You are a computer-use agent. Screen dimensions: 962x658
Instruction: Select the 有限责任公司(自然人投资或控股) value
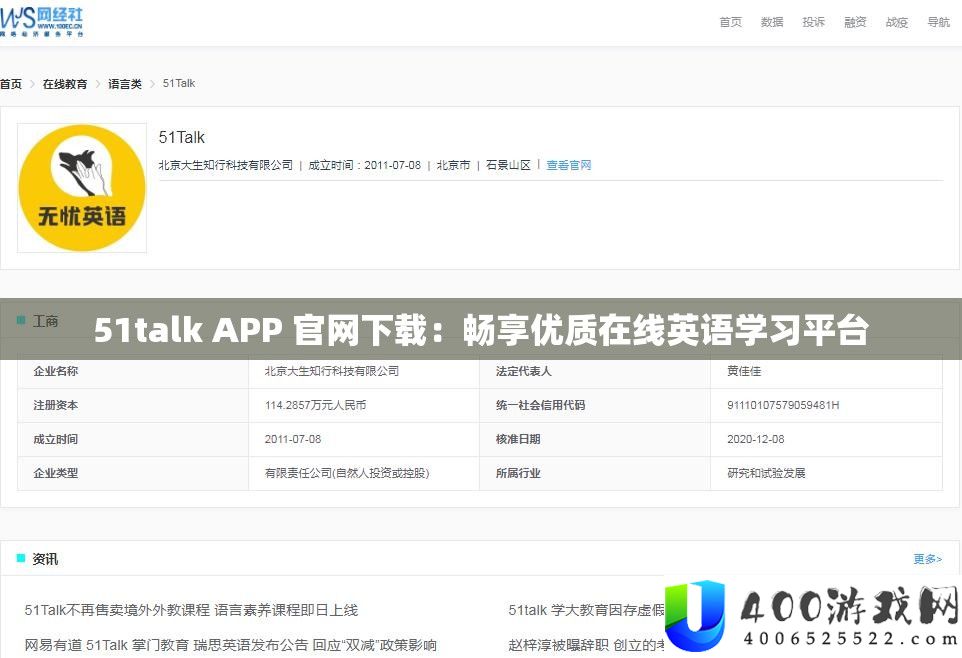(x=347, y=473)
